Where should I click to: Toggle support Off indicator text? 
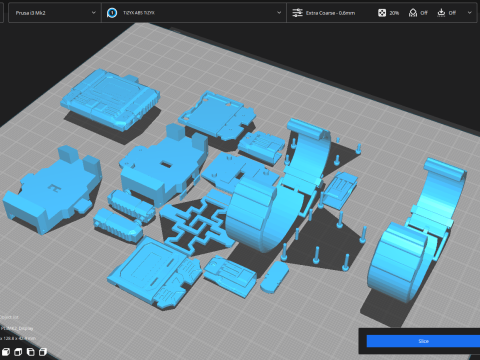coord(424,13)
